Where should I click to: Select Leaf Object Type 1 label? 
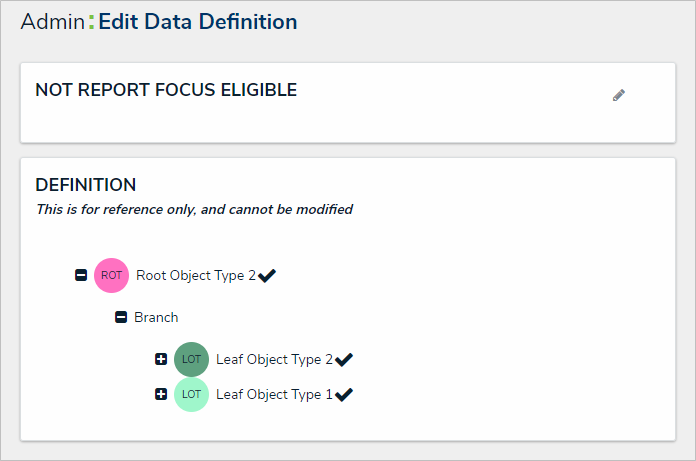click(x=275, y=394)
